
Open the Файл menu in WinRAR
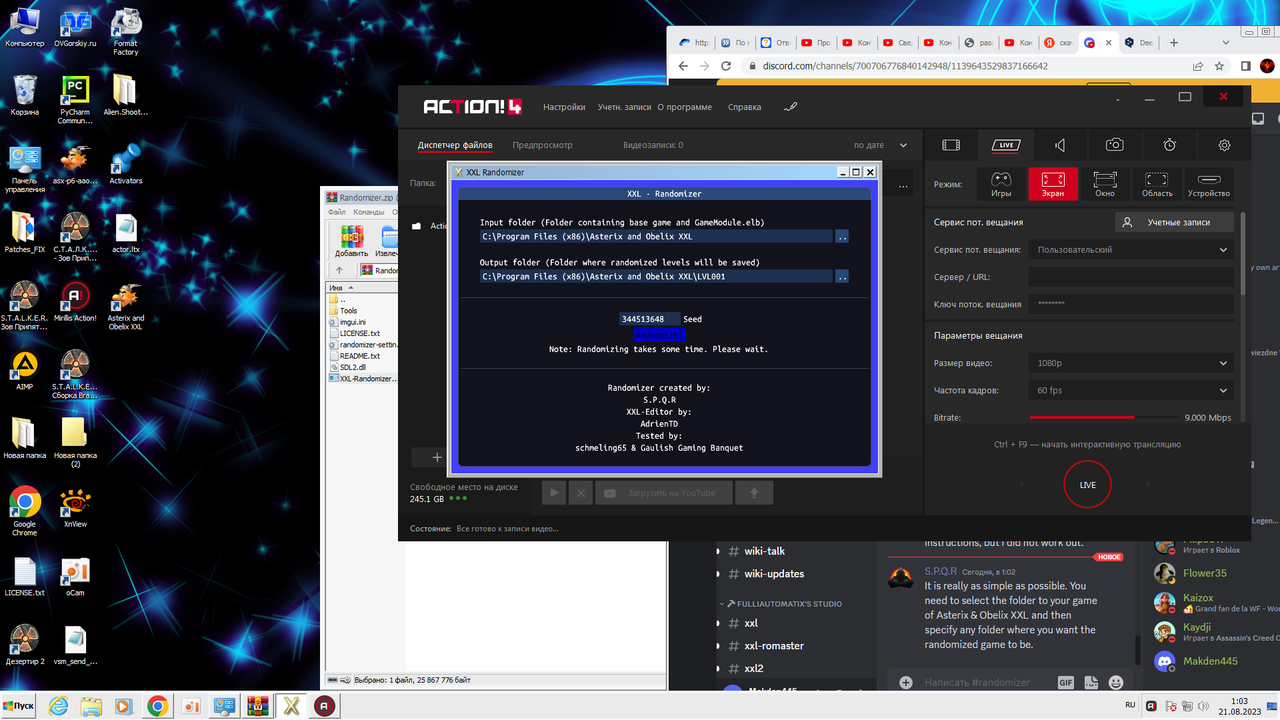tap(336, 212)
